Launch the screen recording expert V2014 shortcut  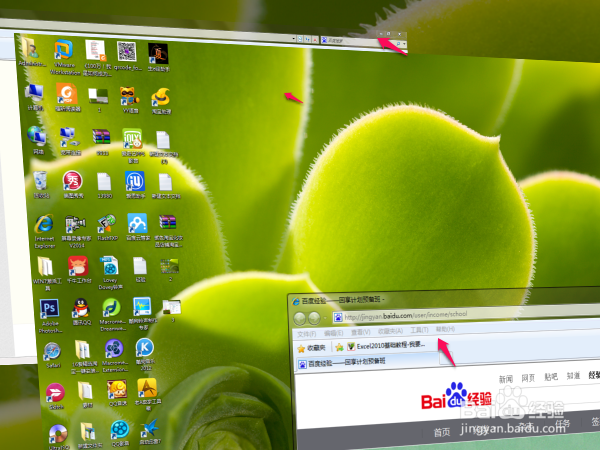point(76,232)
